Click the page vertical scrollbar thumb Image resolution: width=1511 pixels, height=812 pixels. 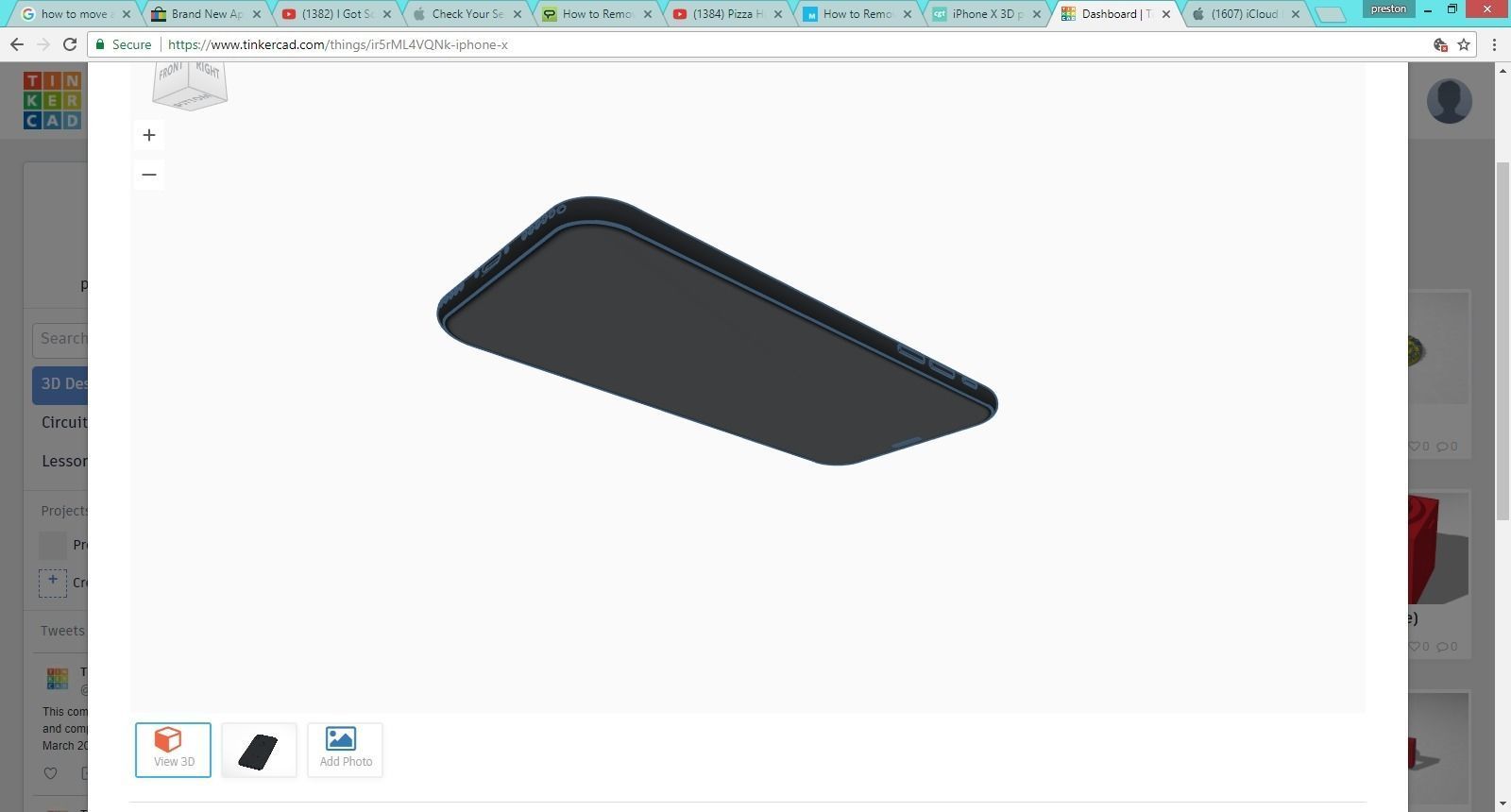coord(1502,340)
